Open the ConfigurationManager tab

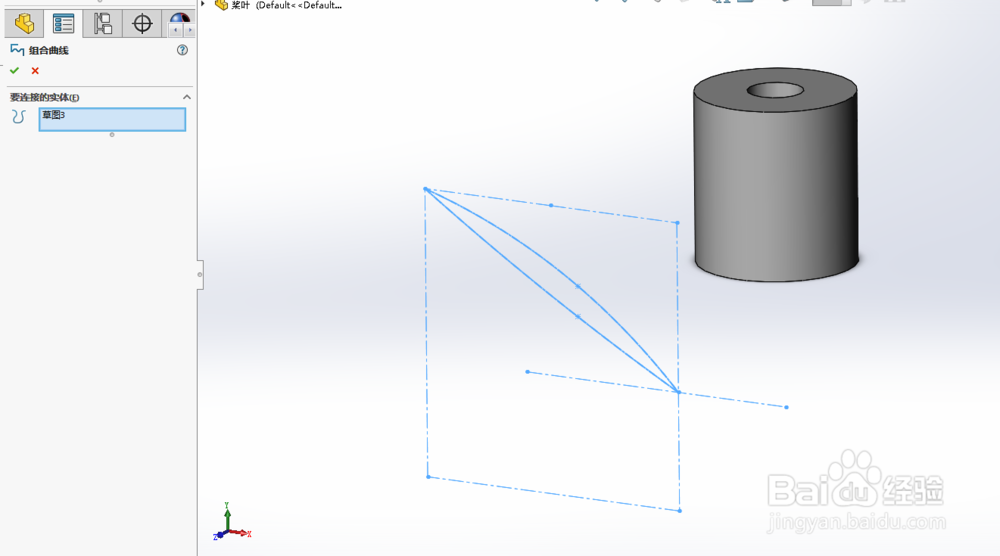point(102,24)
